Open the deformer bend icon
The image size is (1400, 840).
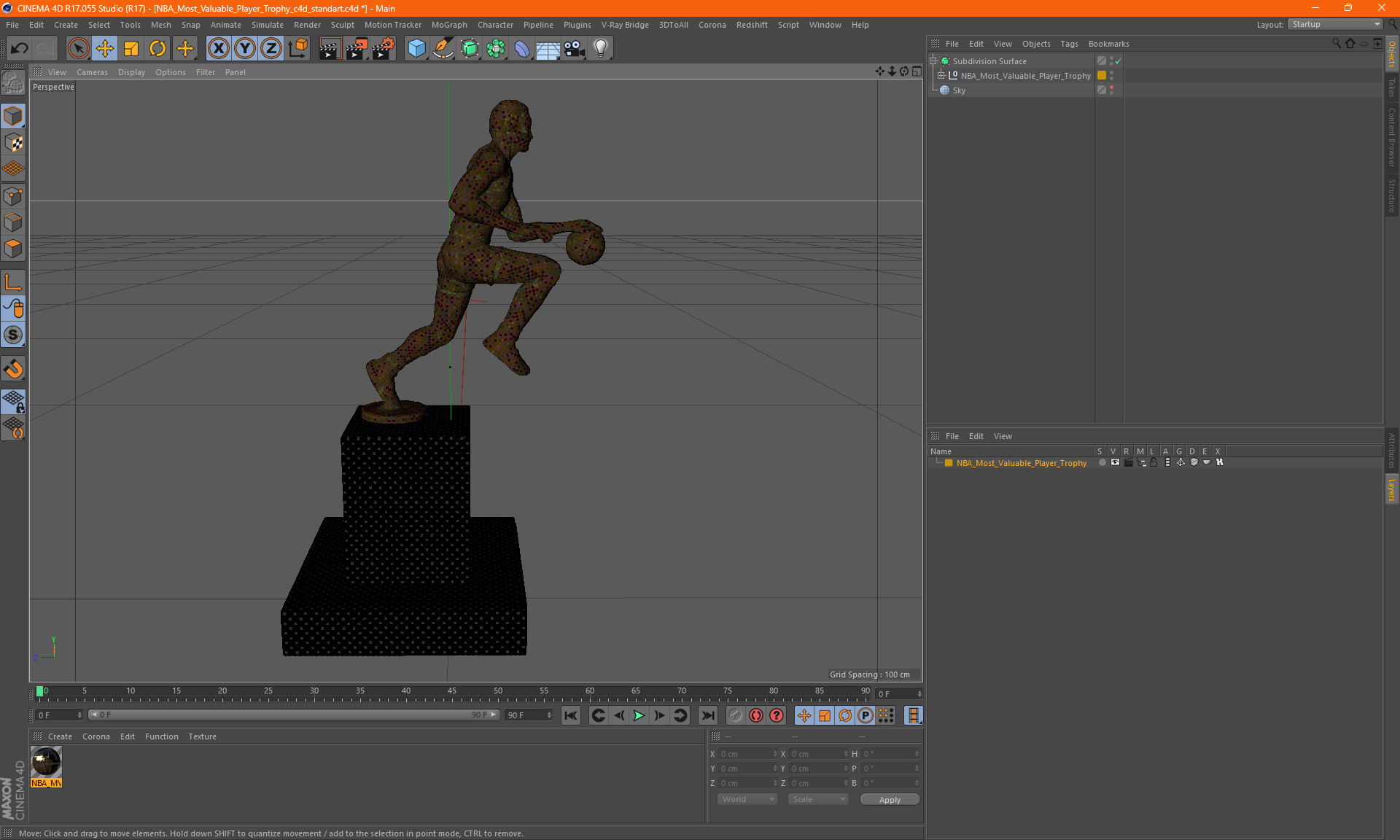click(522, 48)
